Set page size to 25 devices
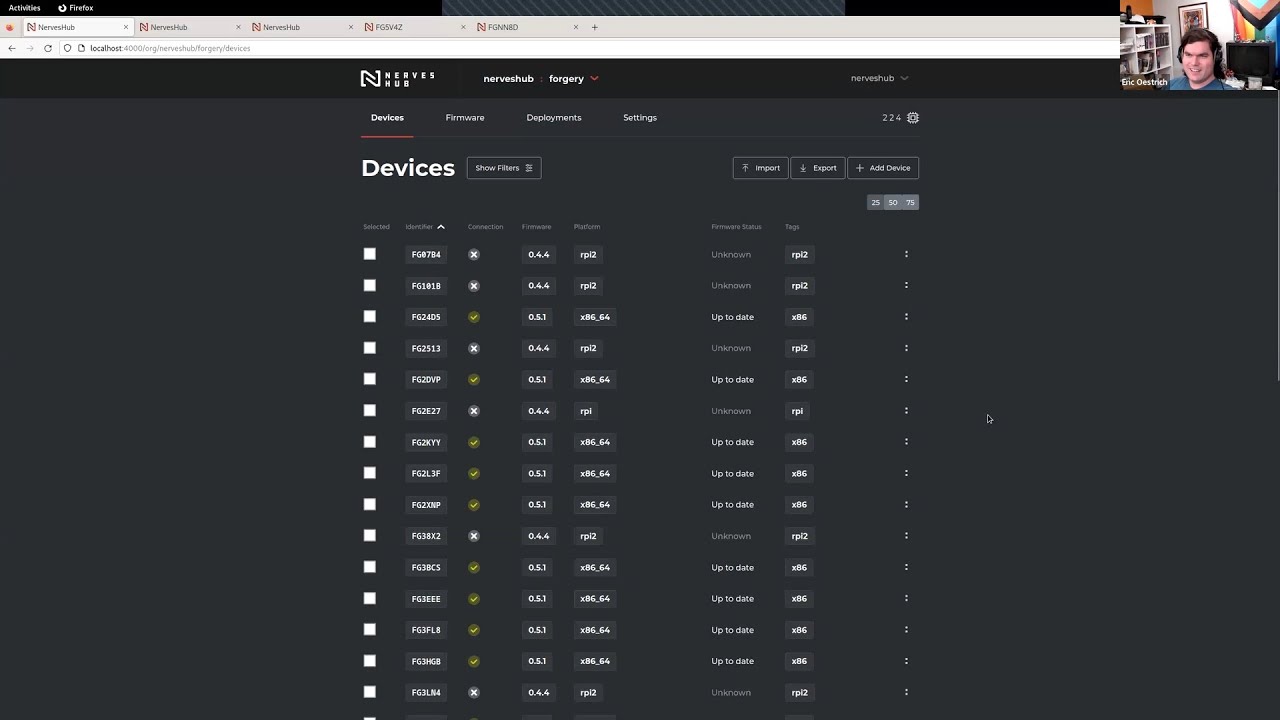1280x720 pixels. click(x=876, y=202)
